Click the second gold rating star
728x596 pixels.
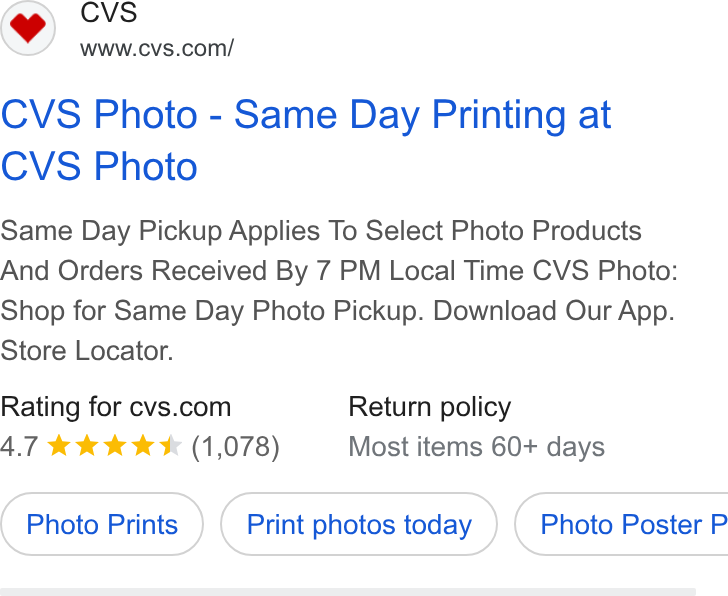(87, 446)
